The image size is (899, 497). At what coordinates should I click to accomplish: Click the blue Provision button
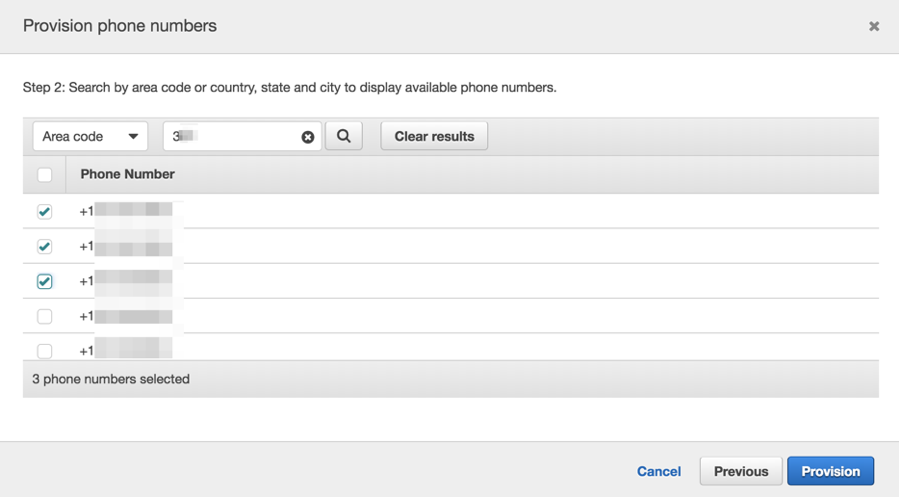[830, 471]
